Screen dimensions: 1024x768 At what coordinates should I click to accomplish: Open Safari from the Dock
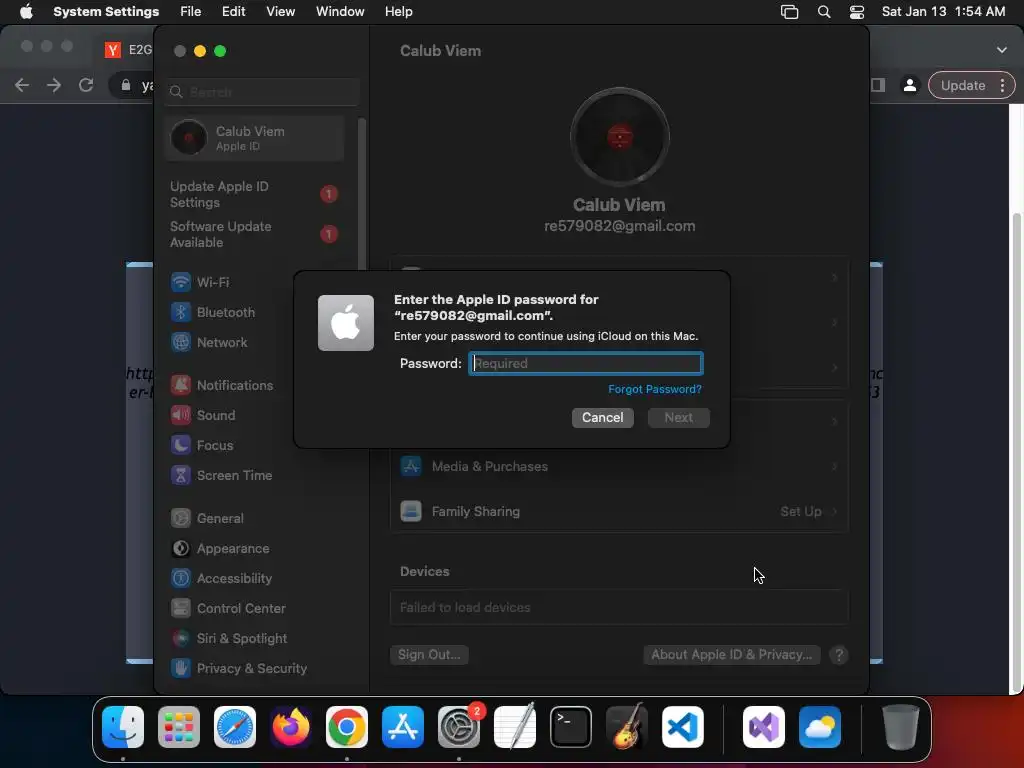(235, 727)
